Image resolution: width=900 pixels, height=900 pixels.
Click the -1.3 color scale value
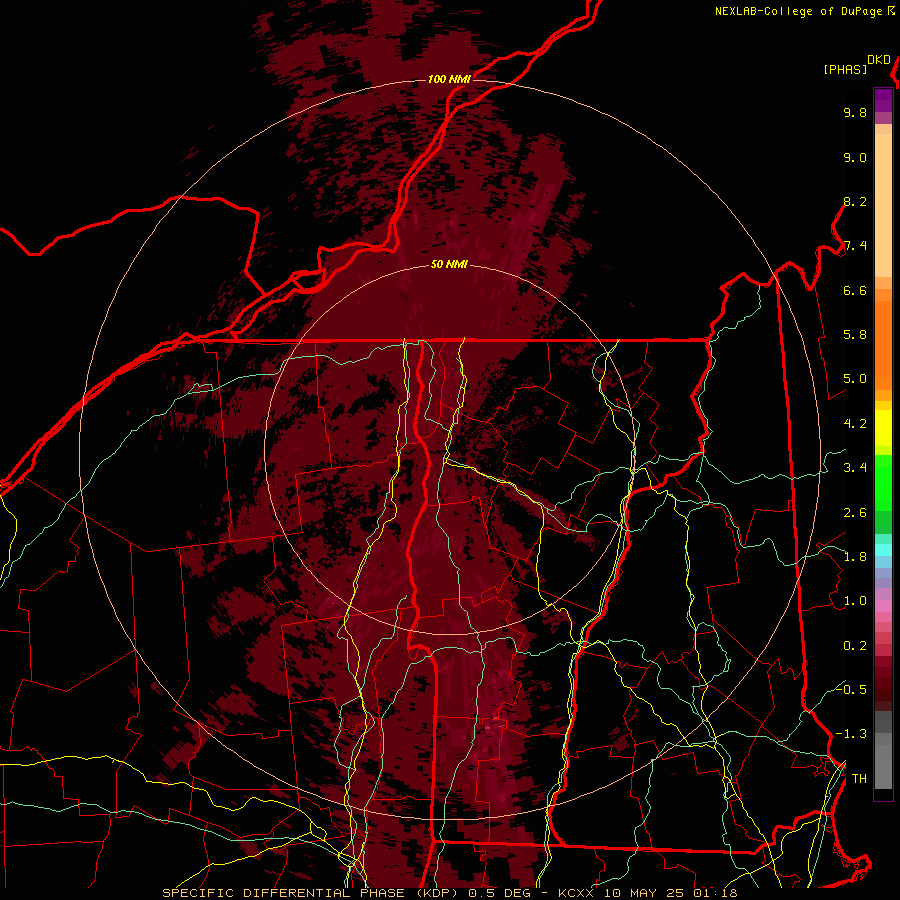point(851,734)
